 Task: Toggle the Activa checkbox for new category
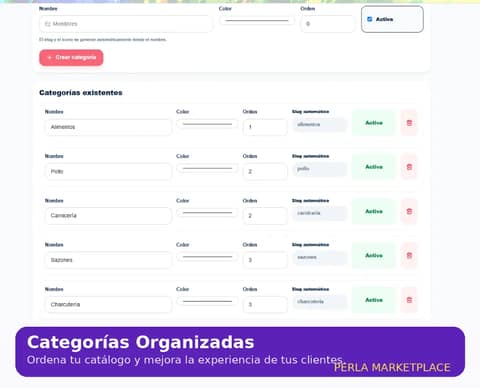pos(369,19)
